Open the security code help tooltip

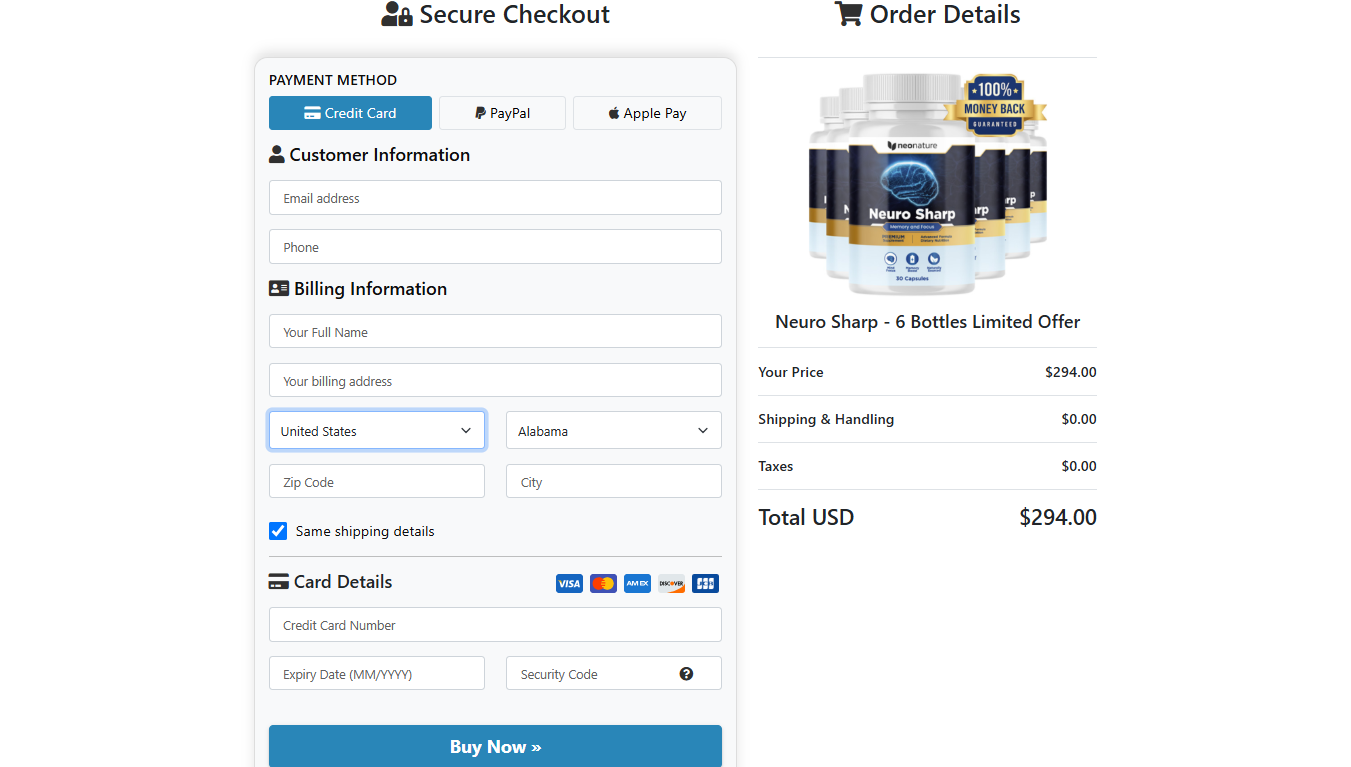click(686, 673)
